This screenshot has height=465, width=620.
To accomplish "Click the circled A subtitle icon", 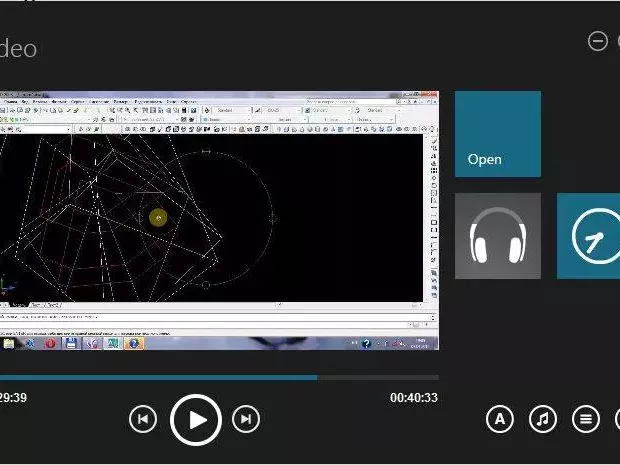I will (x=500, y=419).
